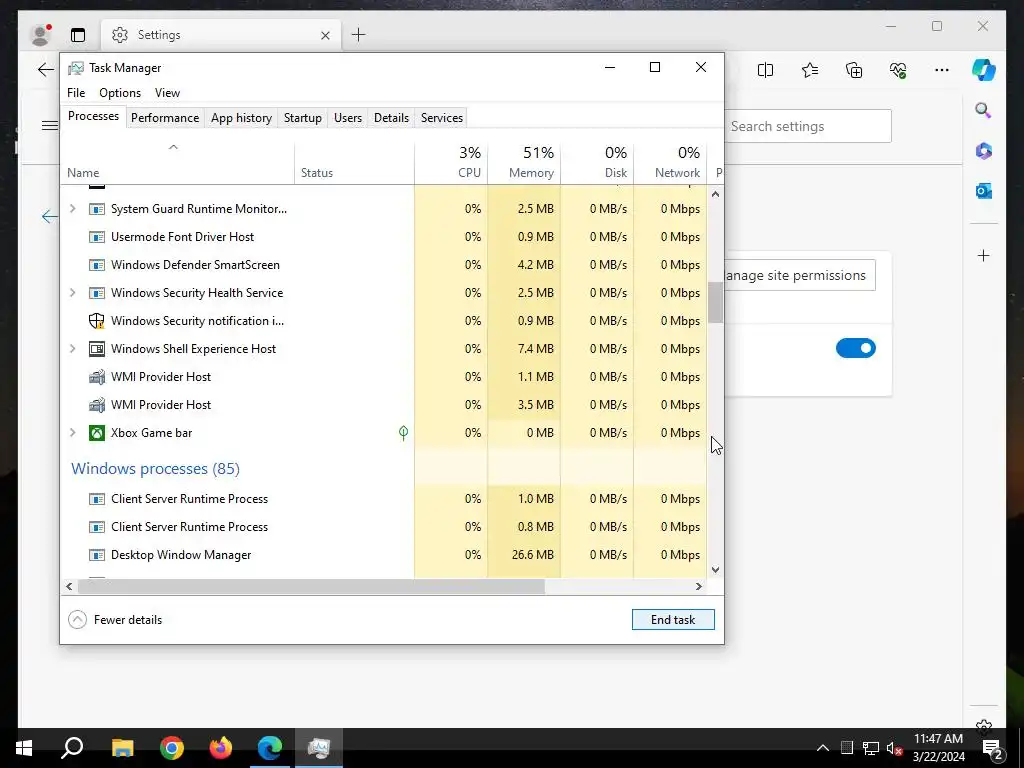This screenshot has height=768, width=1024.
Task: Open Edge Favorites star icon
Action: 810,70
